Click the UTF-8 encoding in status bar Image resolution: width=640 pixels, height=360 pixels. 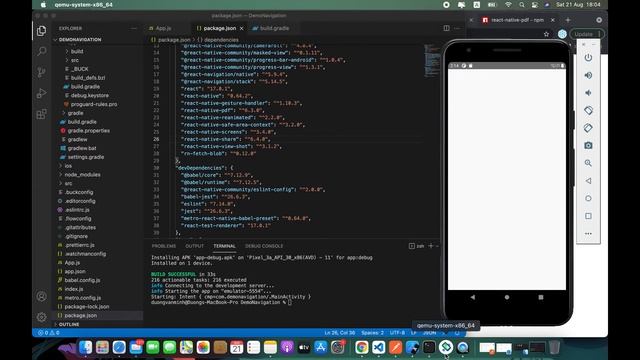tap(398, 333)
